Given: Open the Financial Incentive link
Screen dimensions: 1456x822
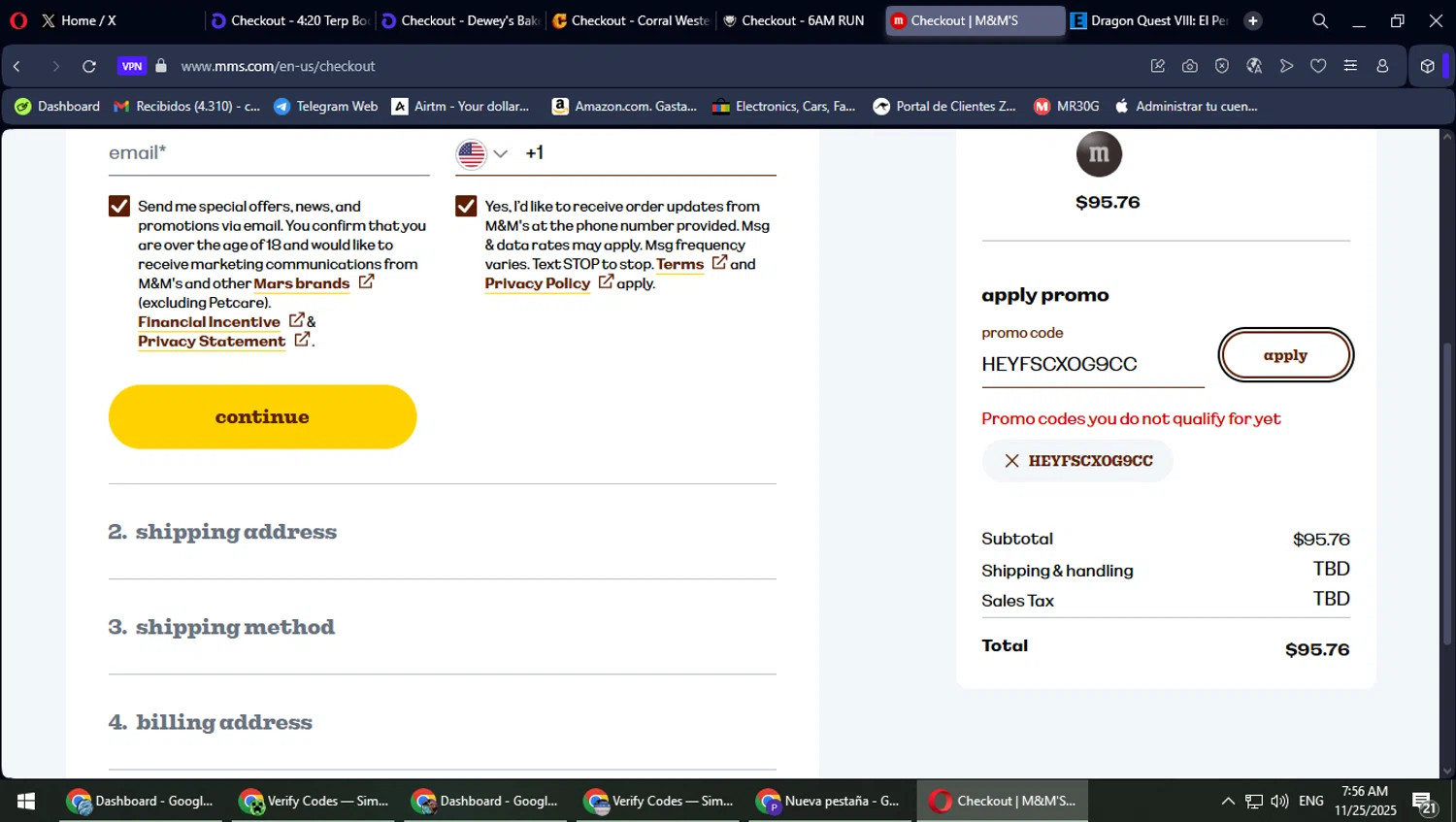Looking at the screenshot, I should 209,322.
